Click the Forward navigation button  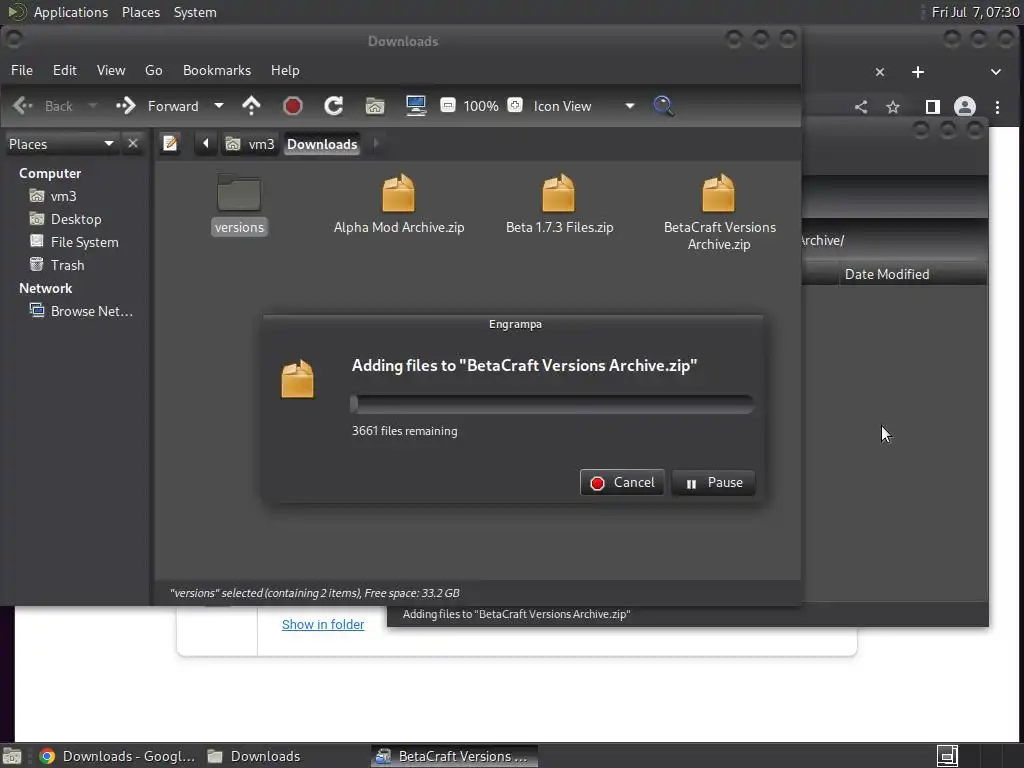[x=157, y=106]
